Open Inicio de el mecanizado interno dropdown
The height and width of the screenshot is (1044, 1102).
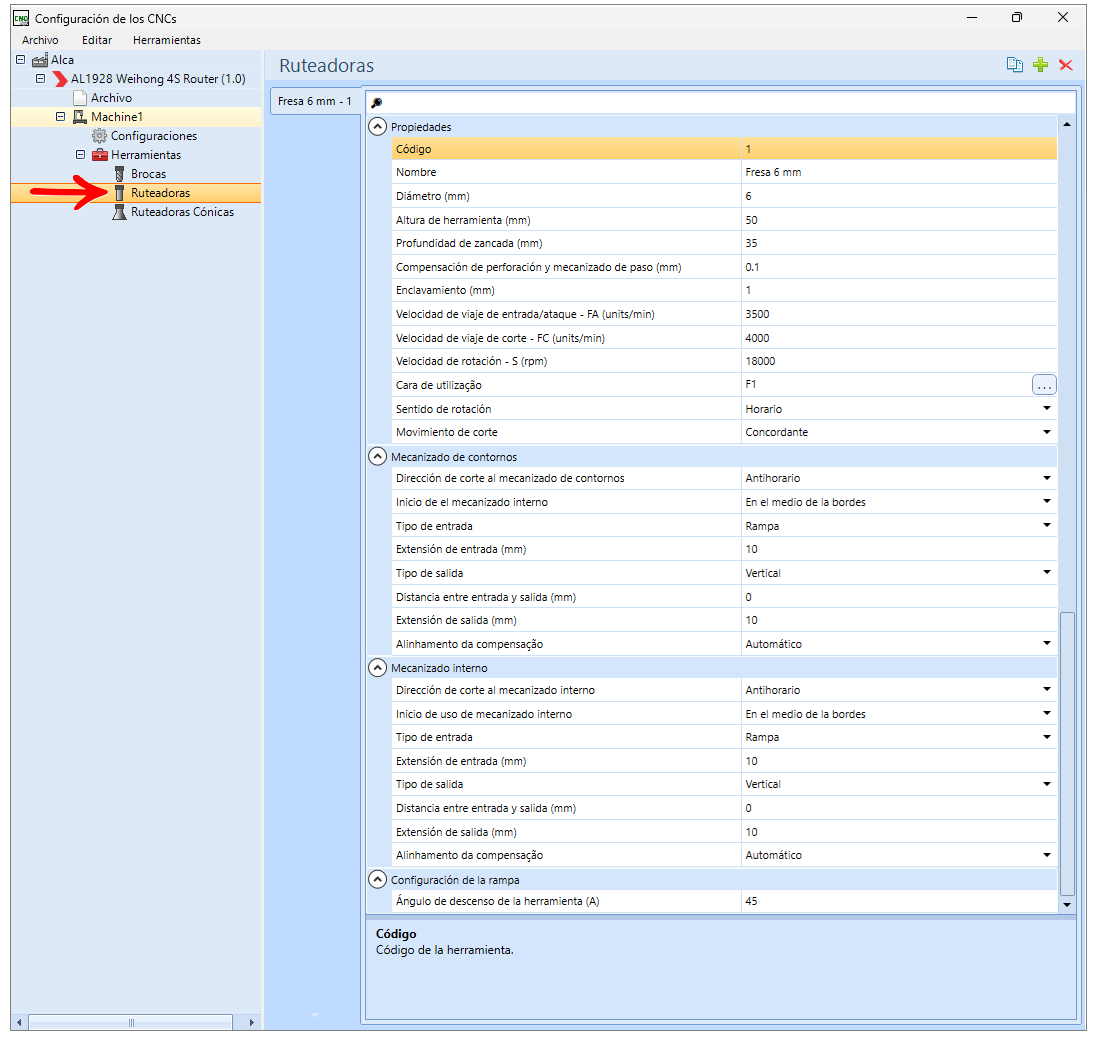tap(1046, 501)
